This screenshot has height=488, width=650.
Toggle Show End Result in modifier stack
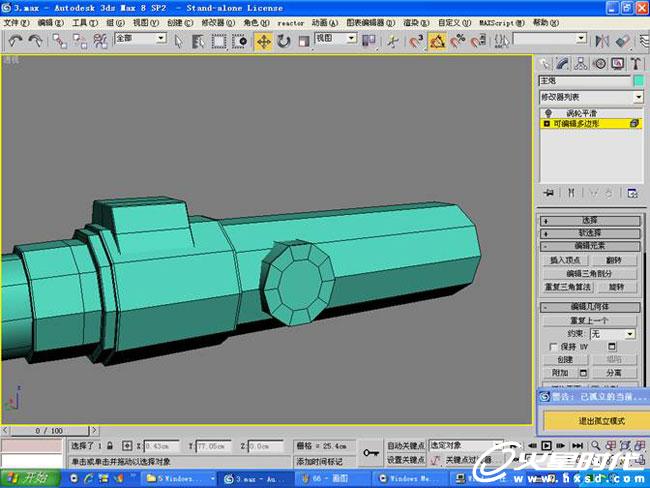[x=571, y=193]
